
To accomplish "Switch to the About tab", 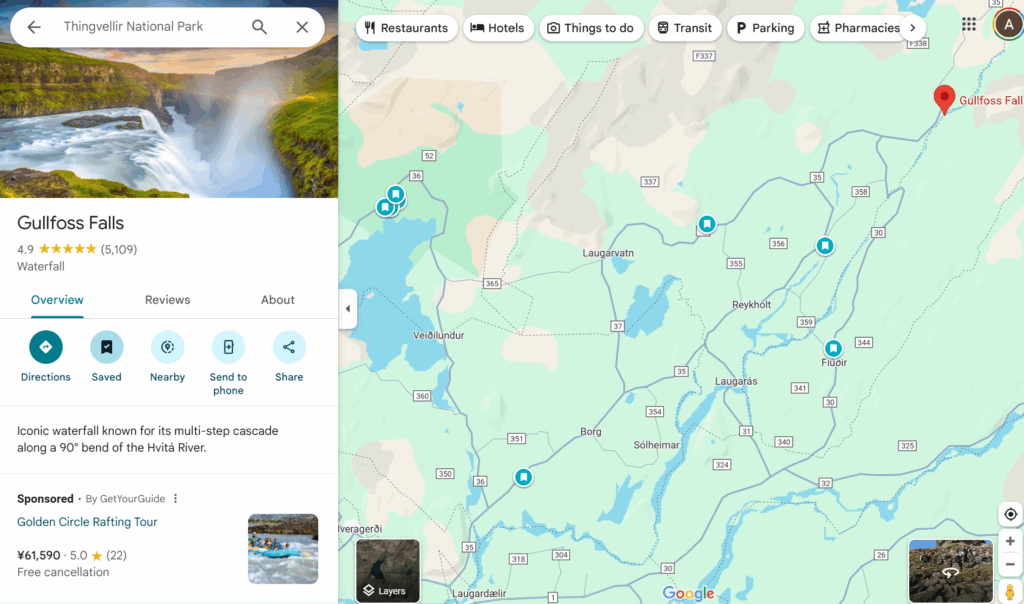I will 278,300.
